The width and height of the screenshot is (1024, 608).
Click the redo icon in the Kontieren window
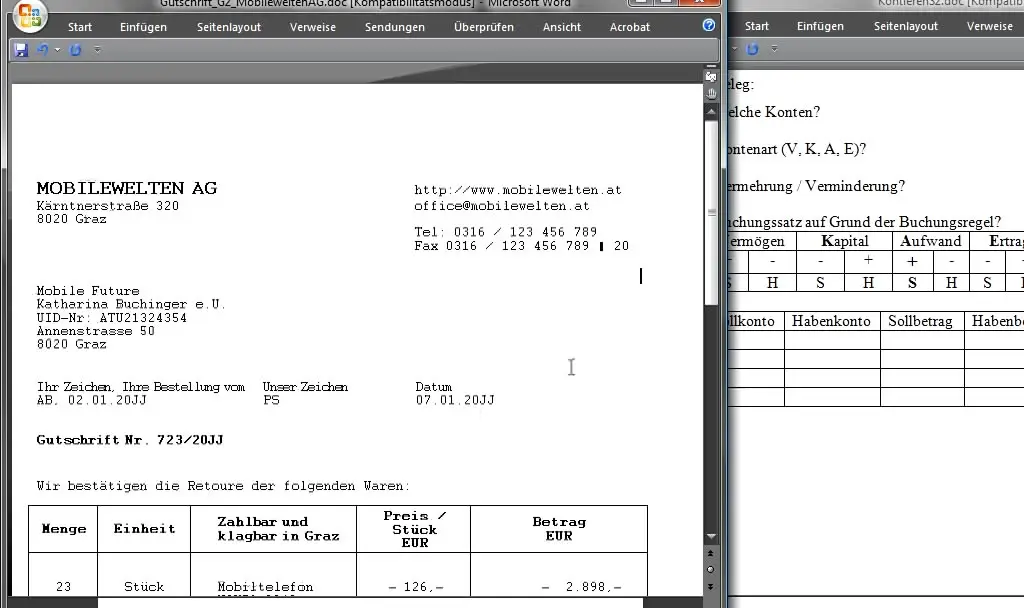pos(752,49)
